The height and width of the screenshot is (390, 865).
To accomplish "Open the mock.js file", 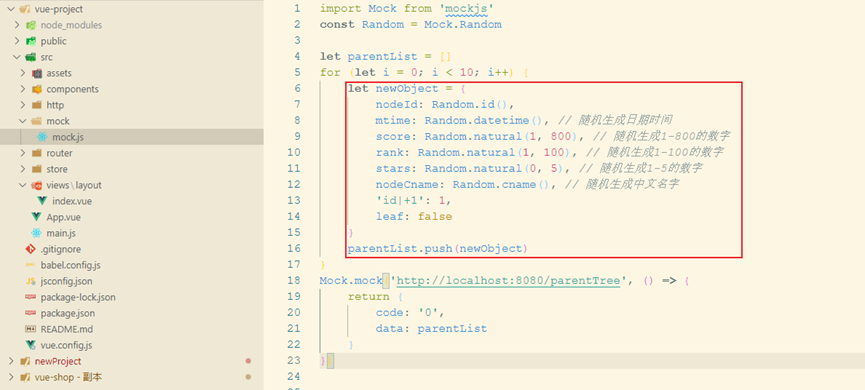I will click(68, 137).
